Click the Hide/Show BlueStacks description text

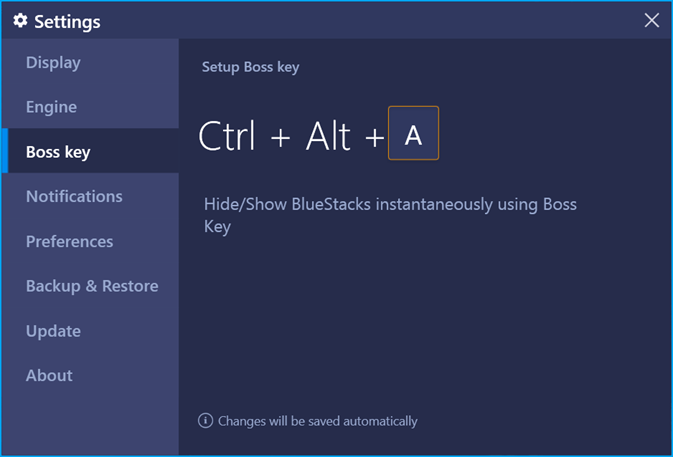[390, 215]
